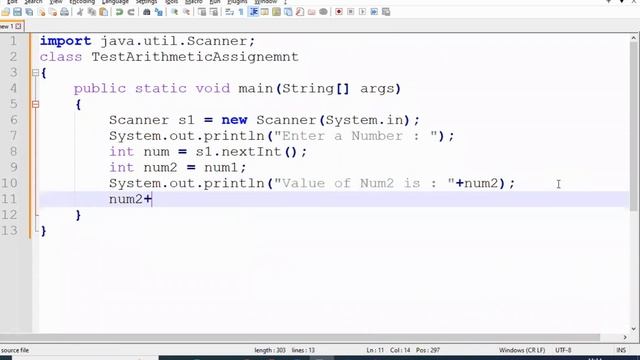
Task: Open the Plugins menu
Action: 237,2
